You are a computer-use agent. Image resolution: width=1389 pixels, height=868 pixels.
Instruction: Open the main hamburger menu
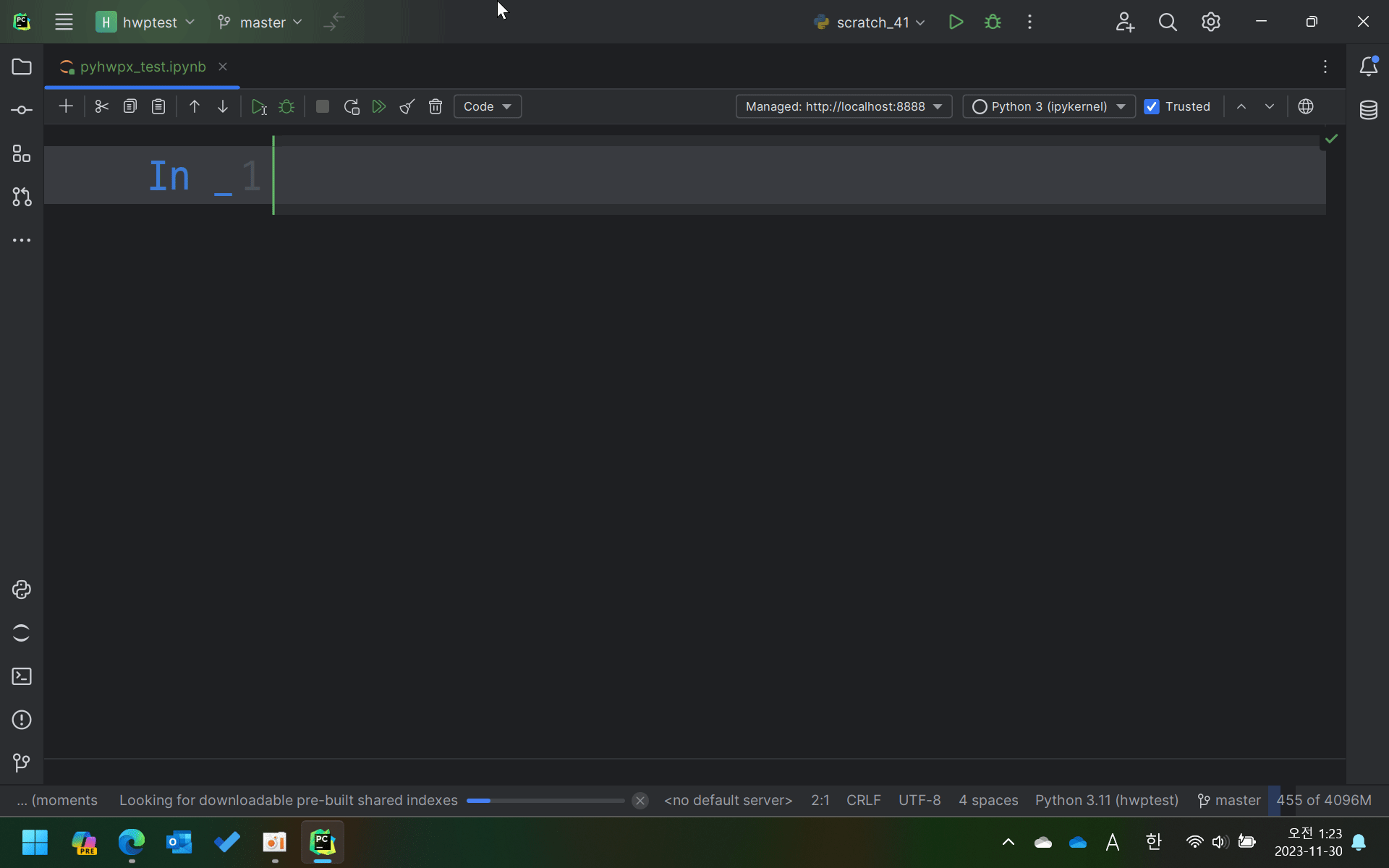click(x=64, y=22)
